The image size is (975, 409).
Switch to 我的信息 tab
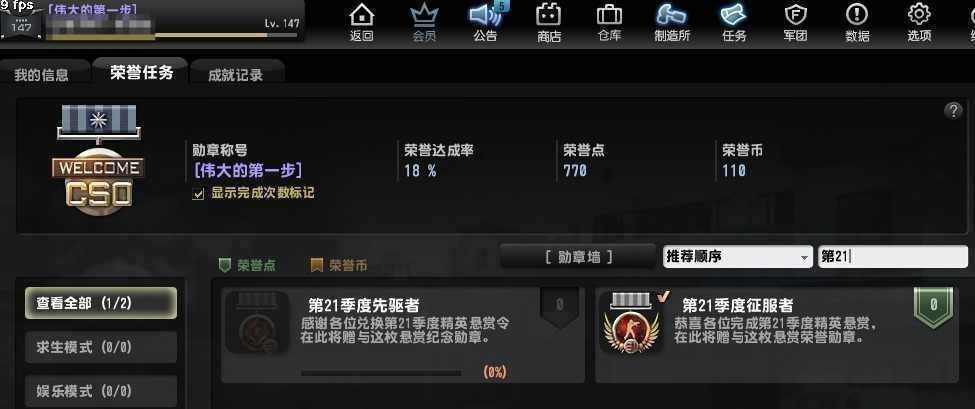(42, 75)
